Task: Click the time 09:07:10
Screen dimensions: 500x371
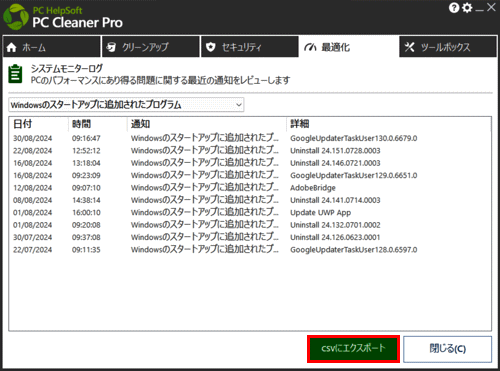Action: click(86, 188)
